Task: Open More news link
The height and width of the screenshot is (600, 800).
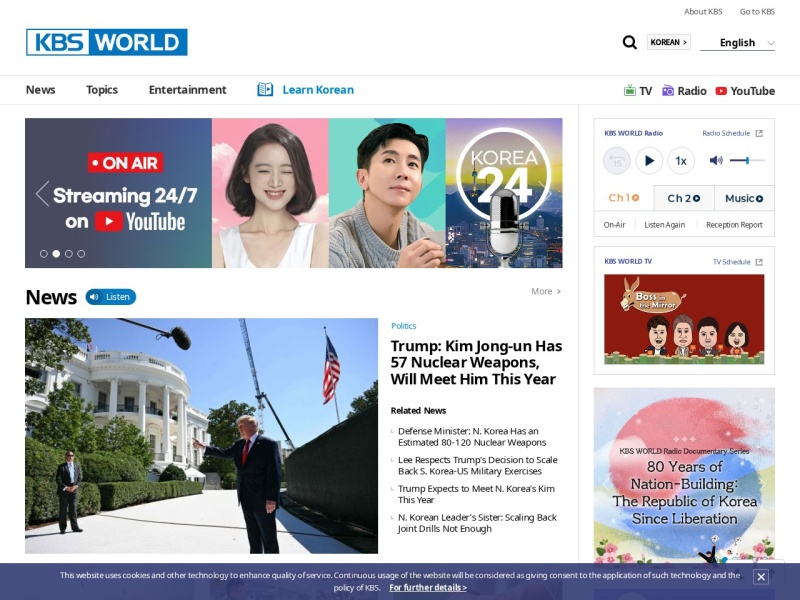Action: pyautogui.click(x=546, y=291)
